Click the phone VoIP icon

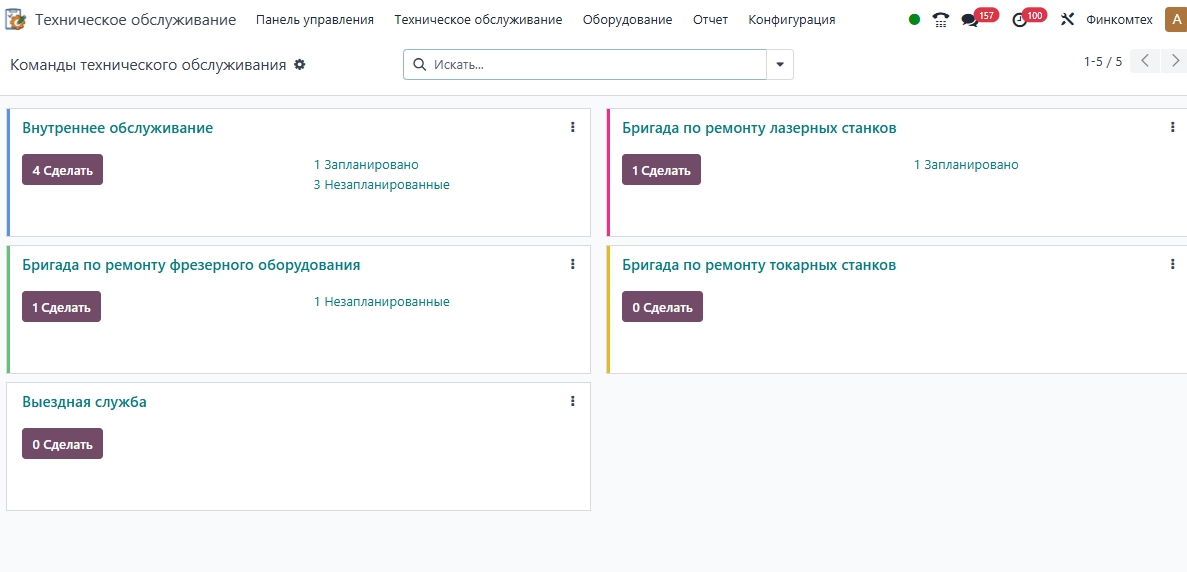click(x=940, y=20)
